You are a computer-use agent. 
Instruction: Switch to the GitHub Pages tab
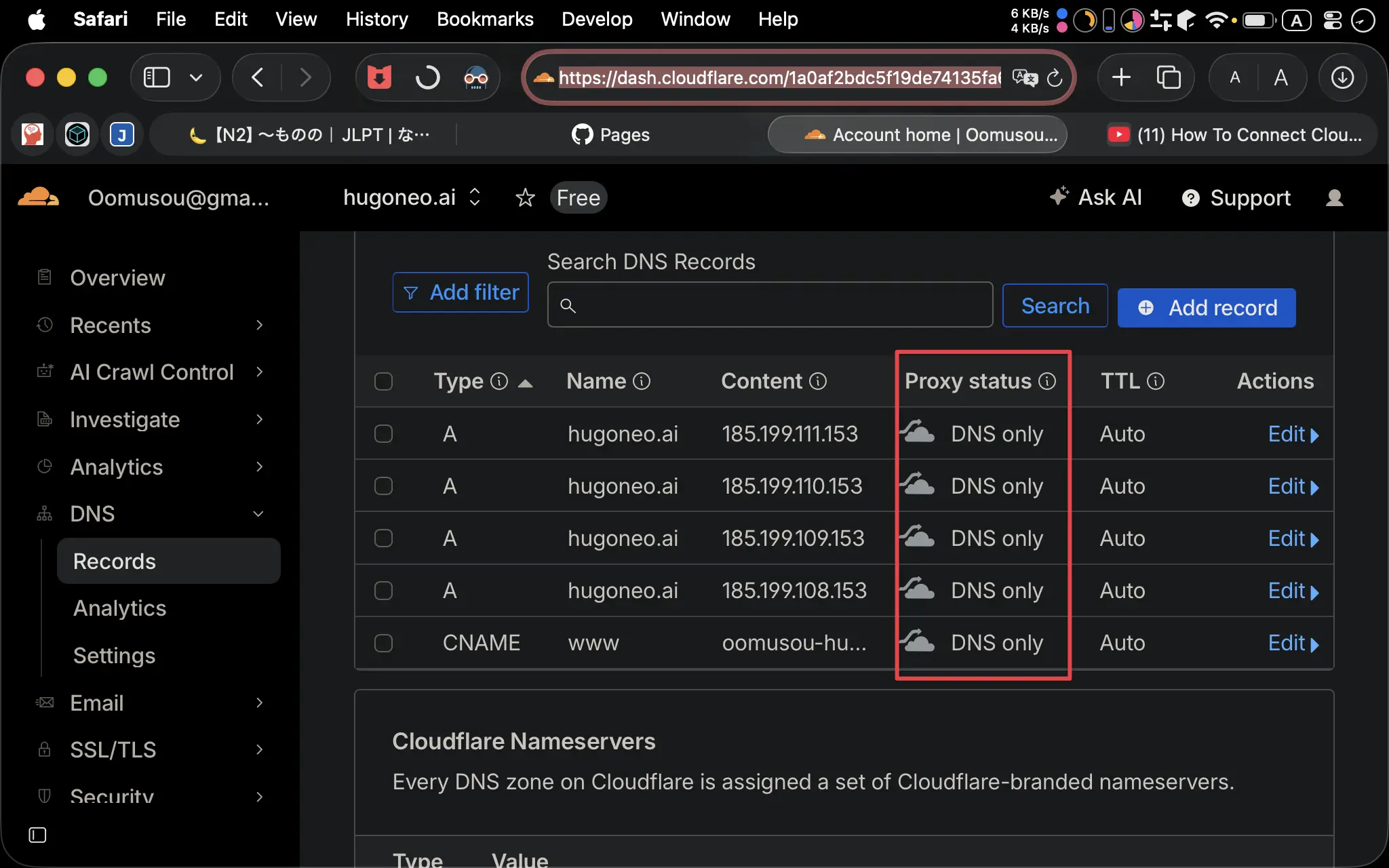(610, 135)
